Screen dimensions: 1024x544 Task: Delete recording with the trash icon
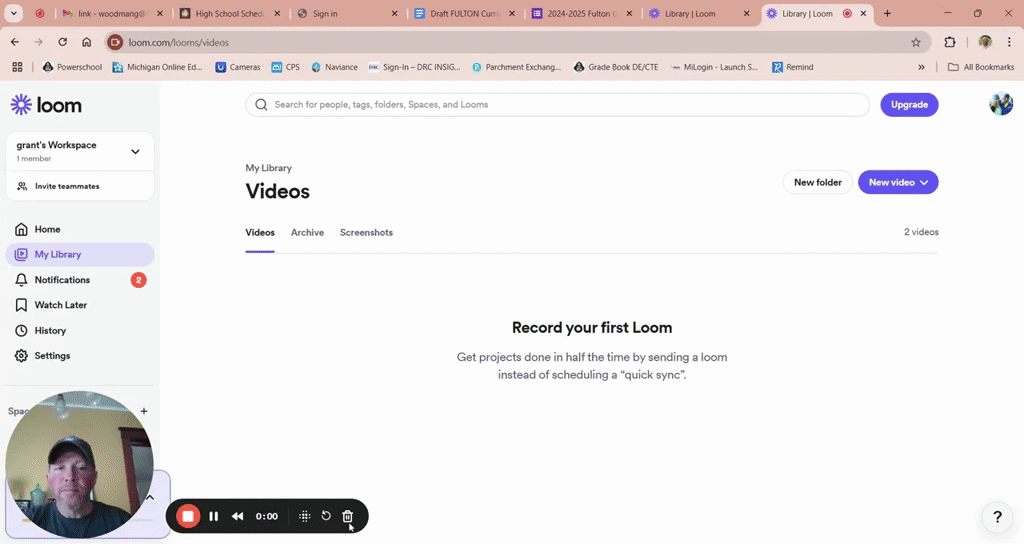click(347, 516)
